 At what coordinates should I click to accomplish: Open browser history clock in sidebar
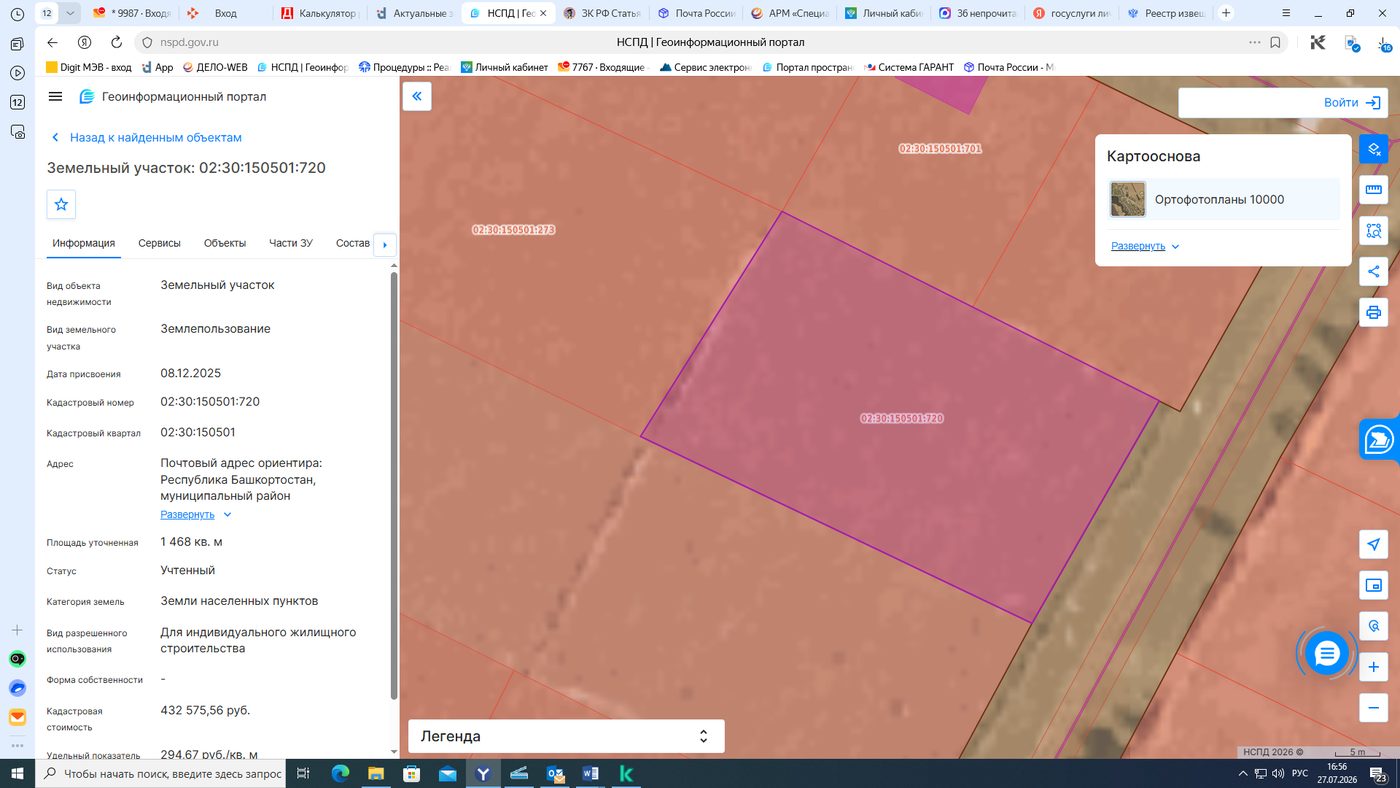tap(17, 15)
